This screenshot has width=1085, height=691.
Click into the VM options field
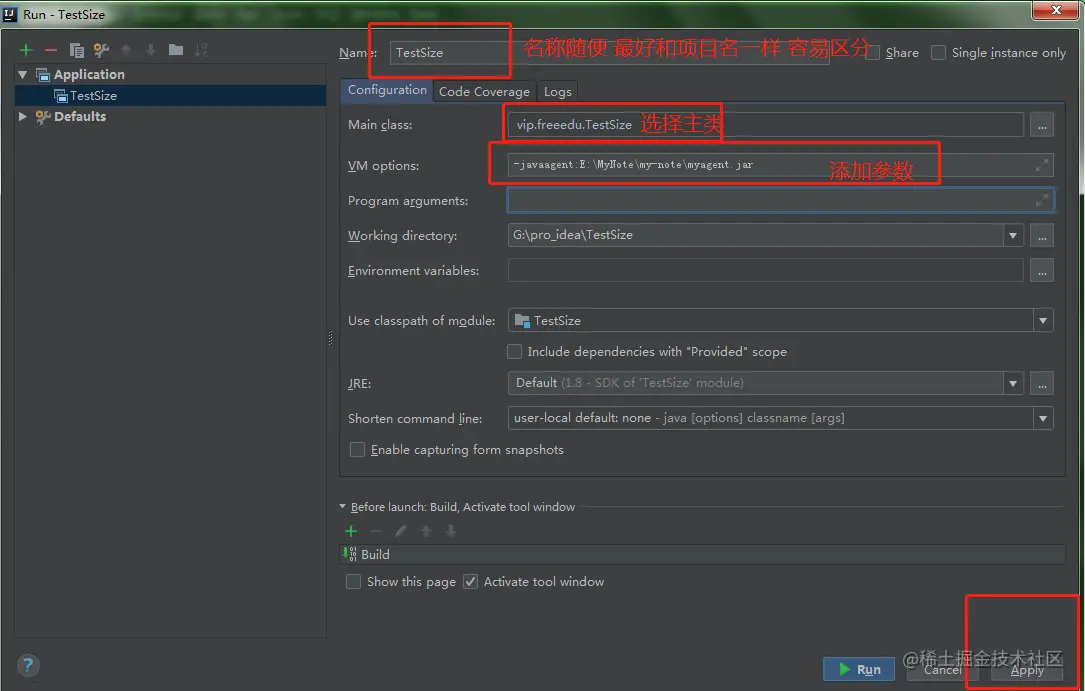pos(781,165)
